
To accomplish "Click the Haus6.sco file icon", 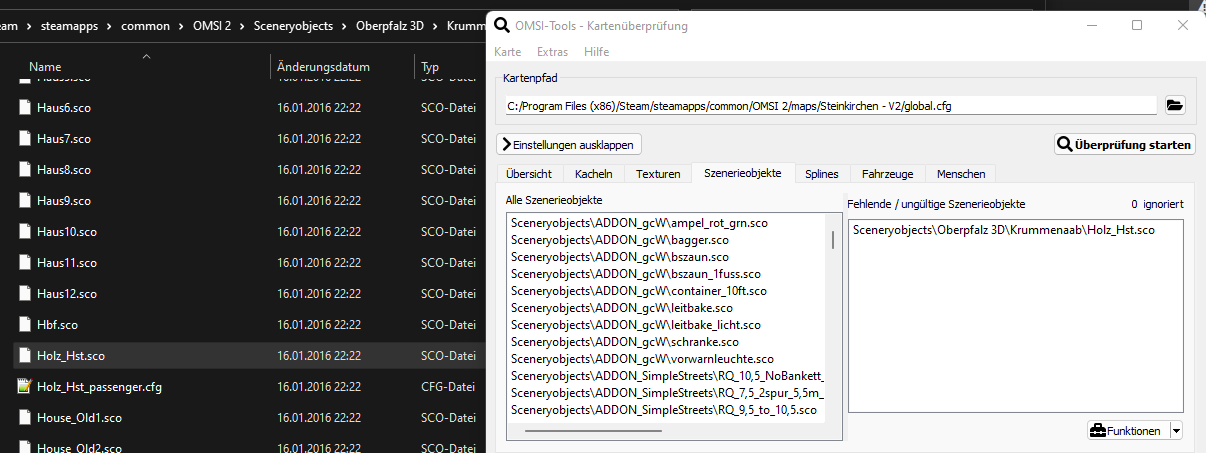I will click(25, 107).
